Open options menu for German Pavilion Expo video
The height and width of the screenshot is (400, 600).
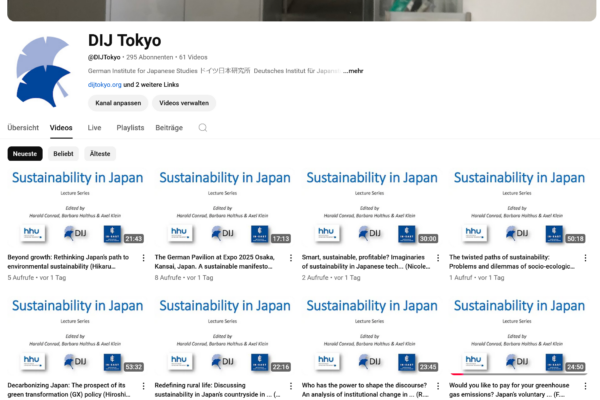291,258
